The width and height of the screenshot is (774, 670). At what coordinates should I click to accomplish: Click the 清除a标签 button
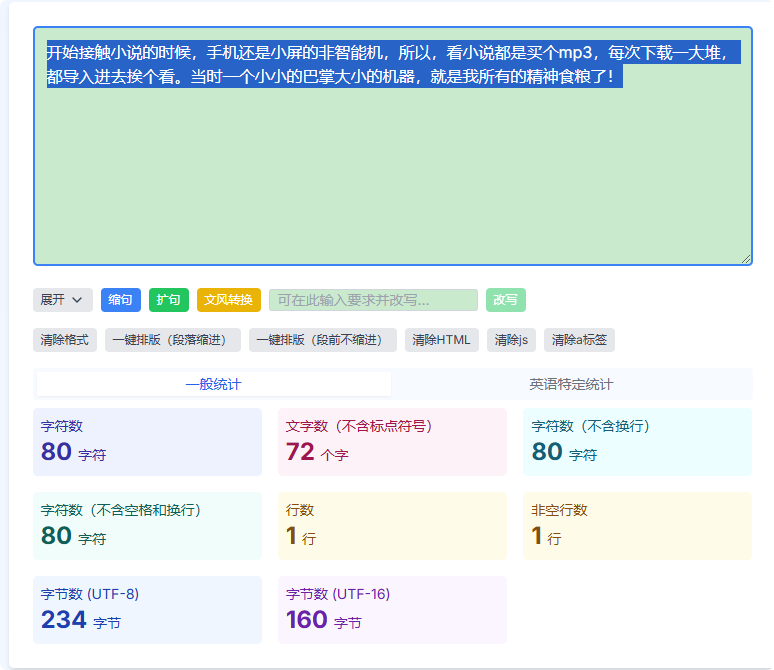[580, 340]
